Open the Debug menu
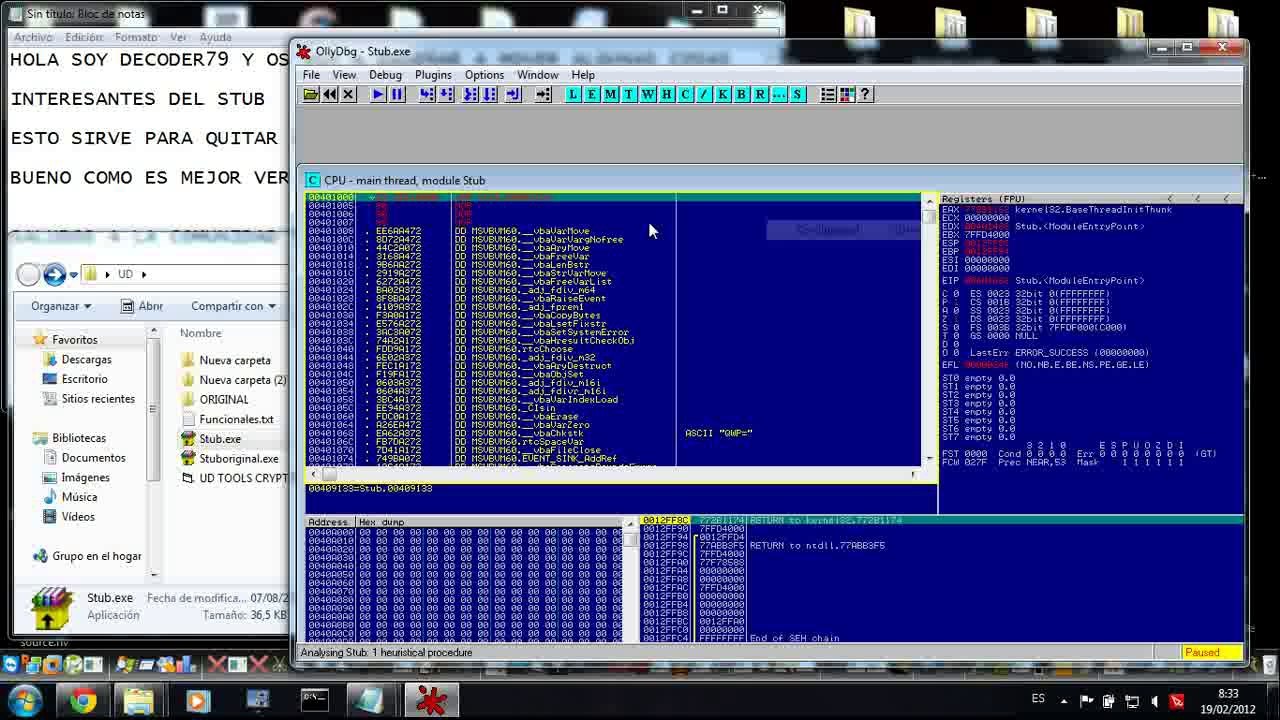The width and height of the screenshot is (1280, 720). click(x=385, y=75)
